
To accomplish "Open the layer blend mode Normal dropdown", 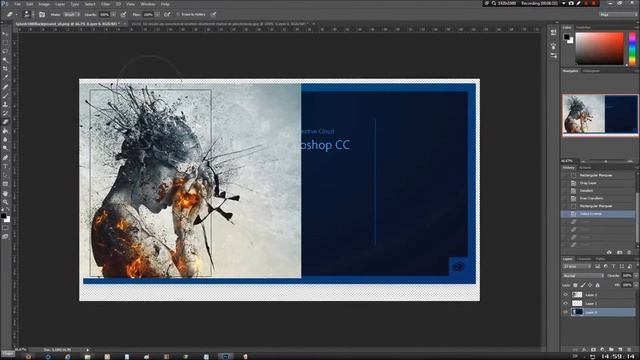I will pyautogui.click(x=584, y=276).
